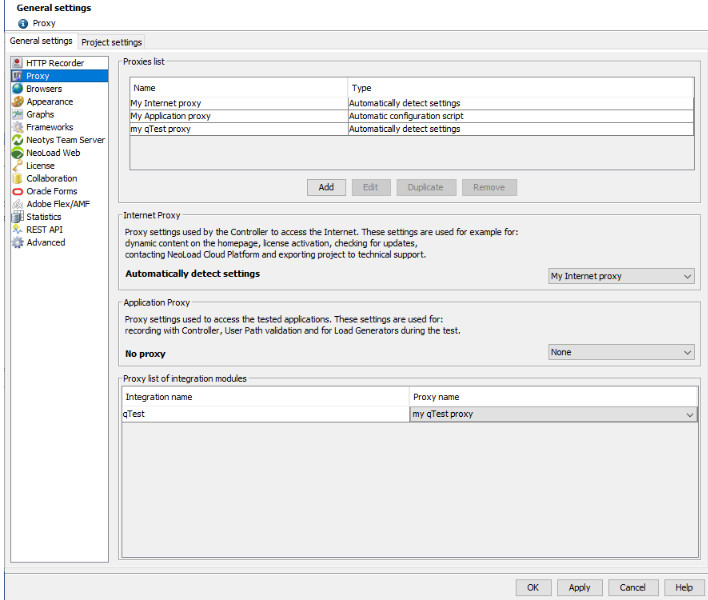
Task: Click the HTTP Recorder icon in sidebar
Action: [x=17, y=63]
